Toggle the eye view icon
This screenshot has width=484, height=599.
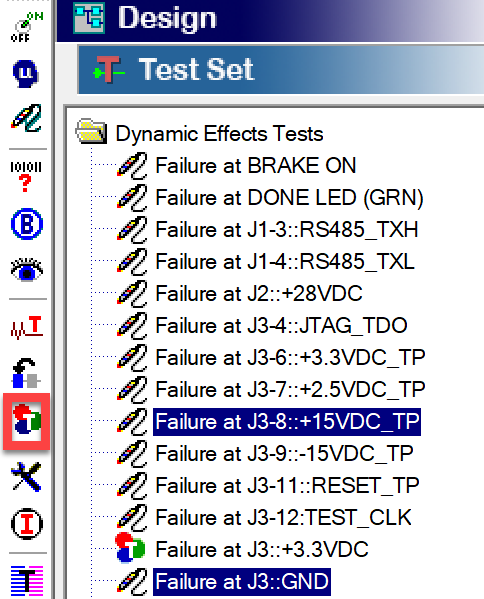coord(26,270)
